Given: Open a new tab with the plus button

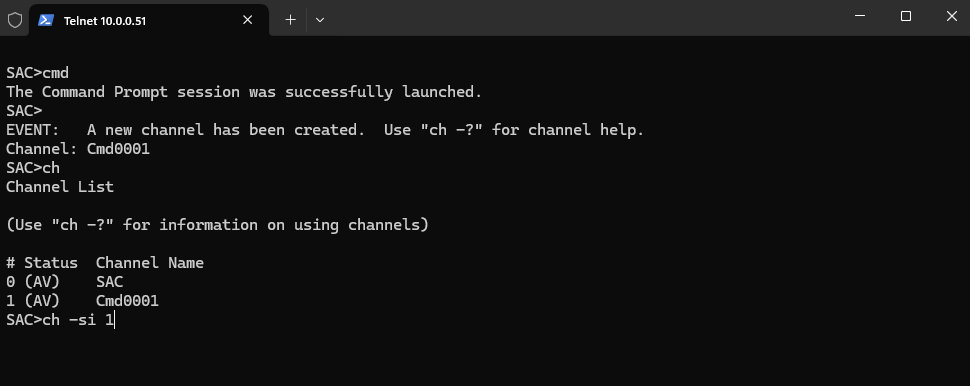Looking at the screenshot, I should click(290, 20).
